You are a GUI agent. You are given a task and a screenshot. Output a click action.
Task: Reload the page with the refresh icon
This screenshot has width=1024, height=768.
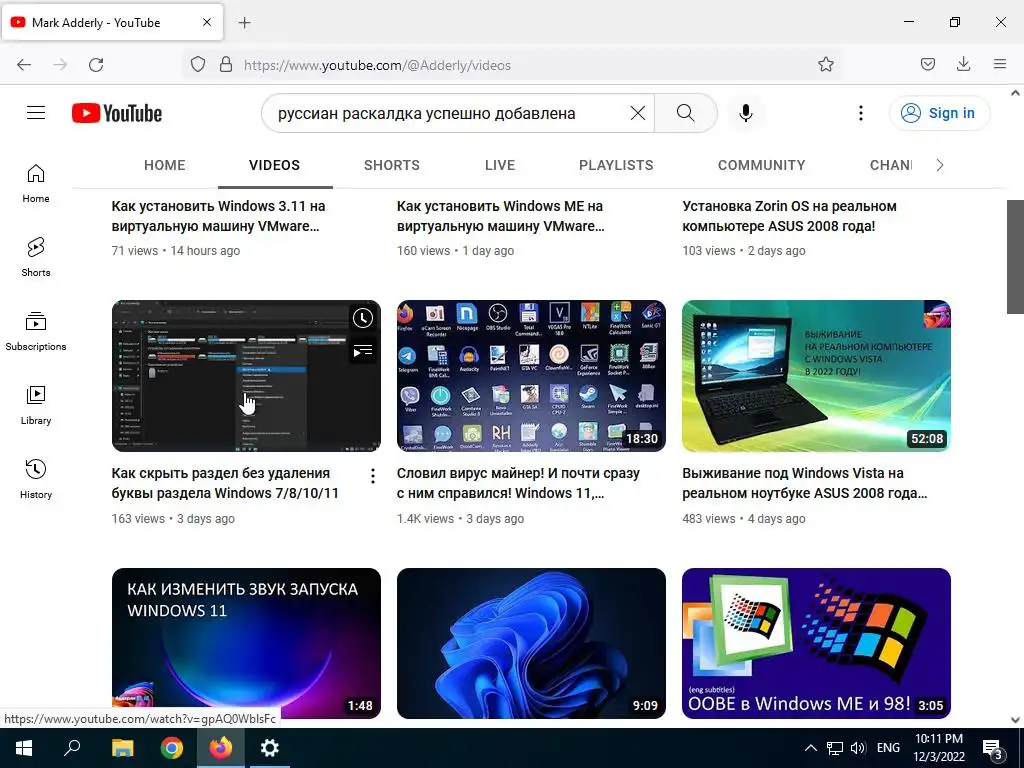point(96,65)
